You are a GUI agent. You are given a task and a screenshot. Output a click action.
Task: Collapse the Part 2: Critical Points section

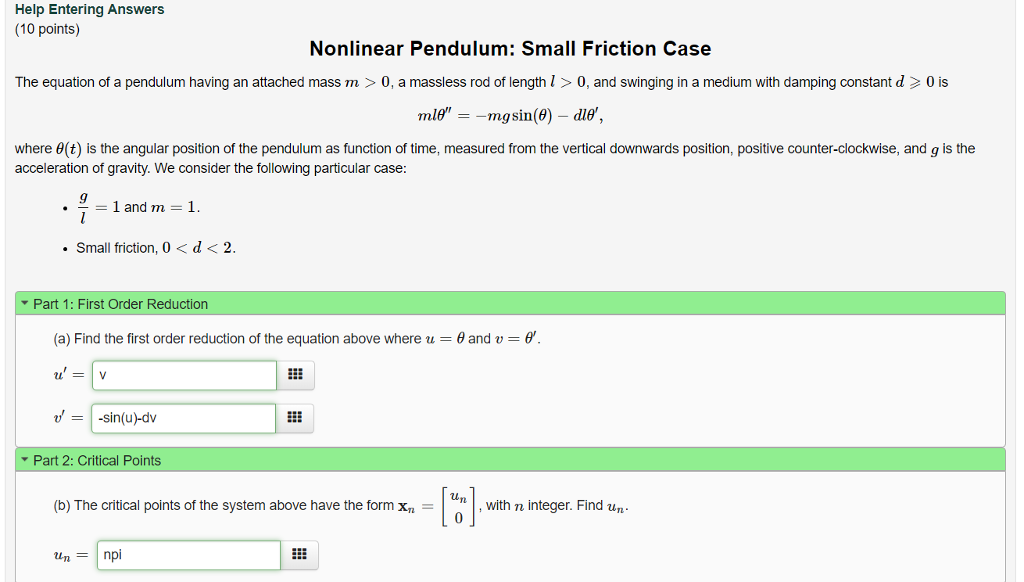[26, 460]
